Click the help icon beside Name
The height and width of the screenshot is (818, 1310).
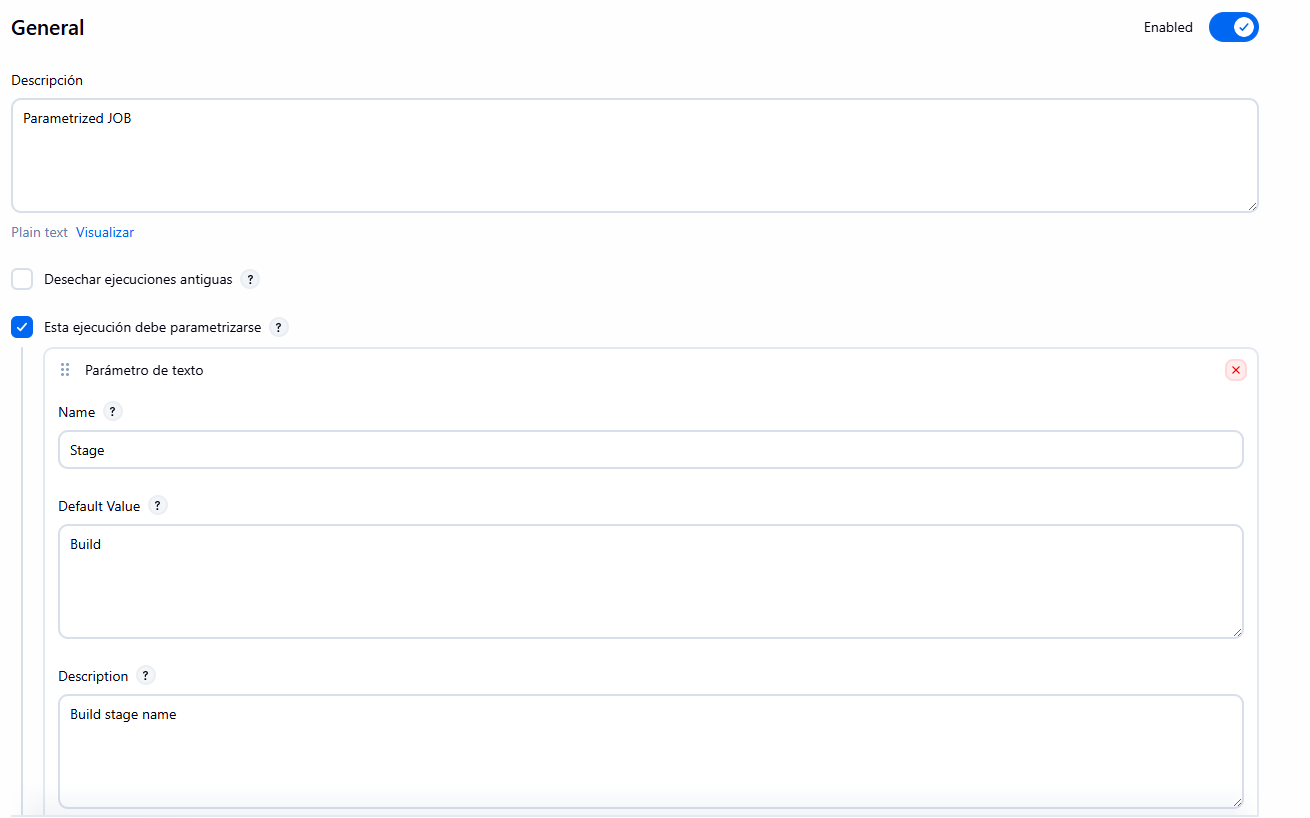point(113,412)
